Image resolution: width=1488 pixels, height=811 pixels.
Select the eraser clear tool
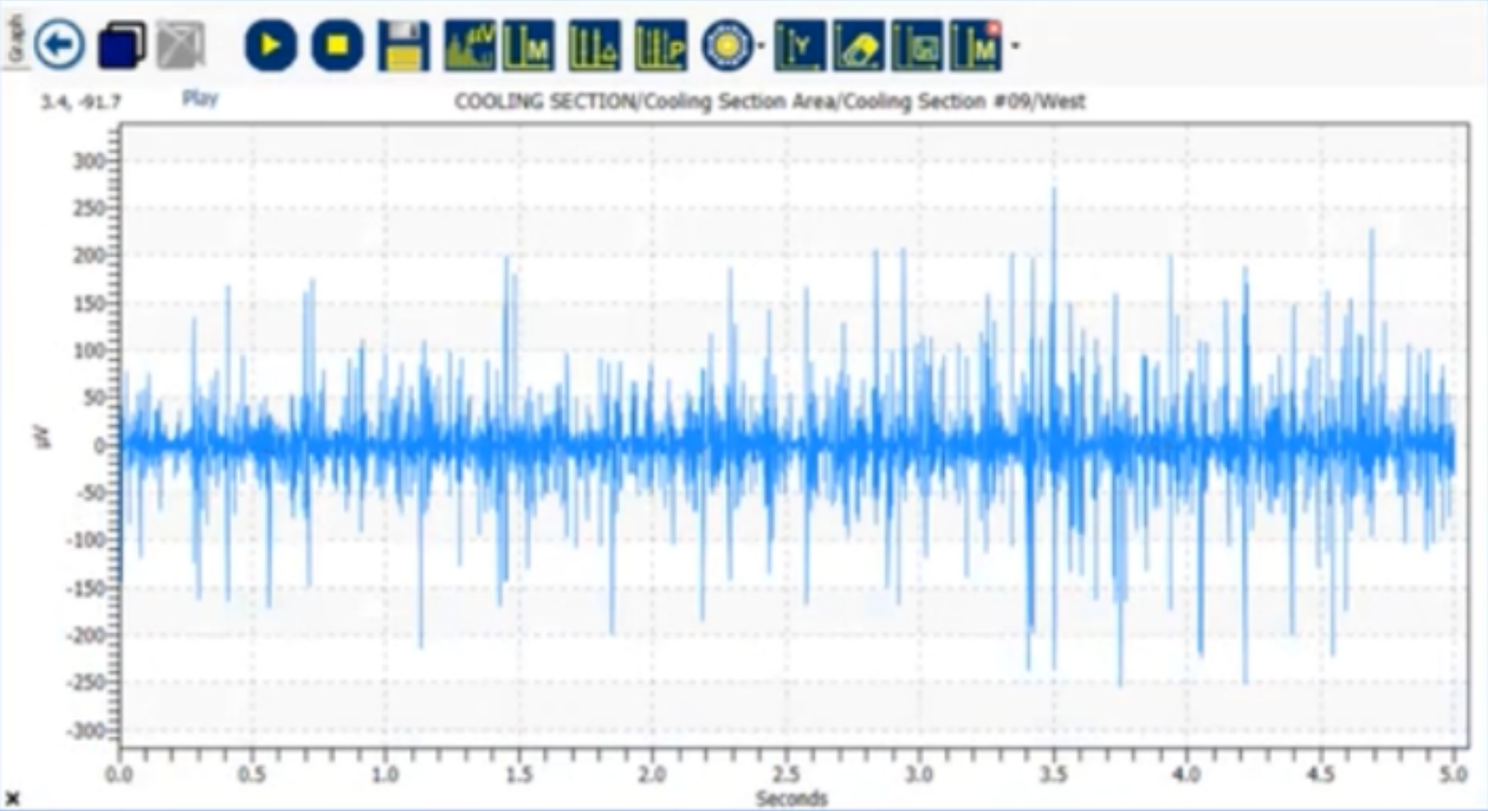click(x=859, y=46)
